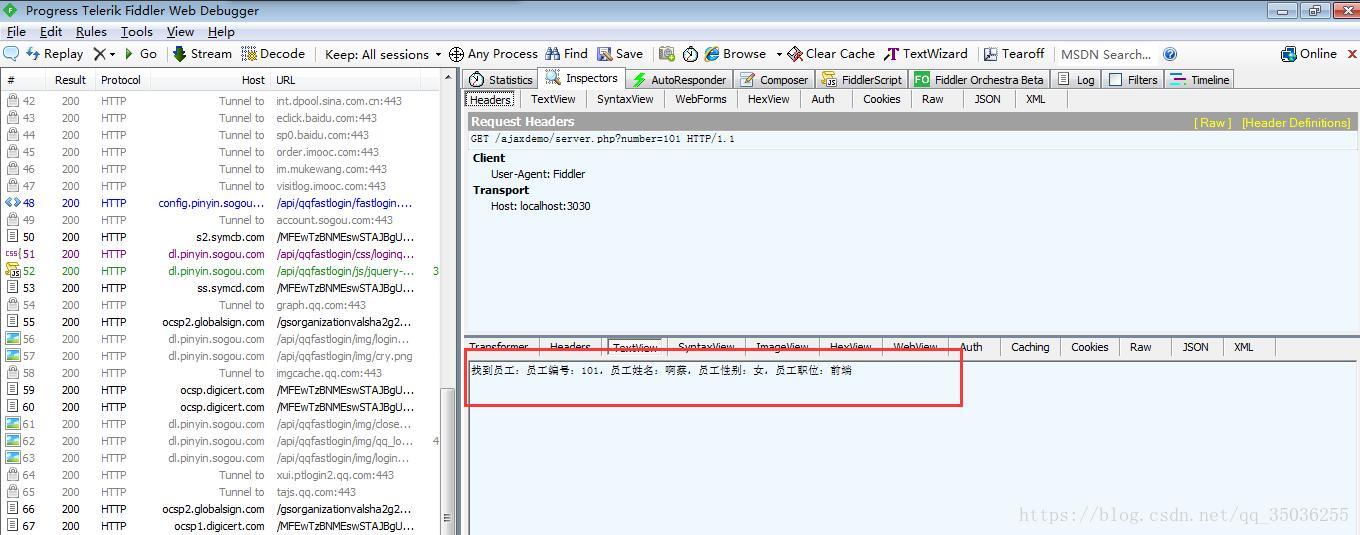Click the session list scrollbar up arrow
1360x535 pixels.
click(449, 80)
